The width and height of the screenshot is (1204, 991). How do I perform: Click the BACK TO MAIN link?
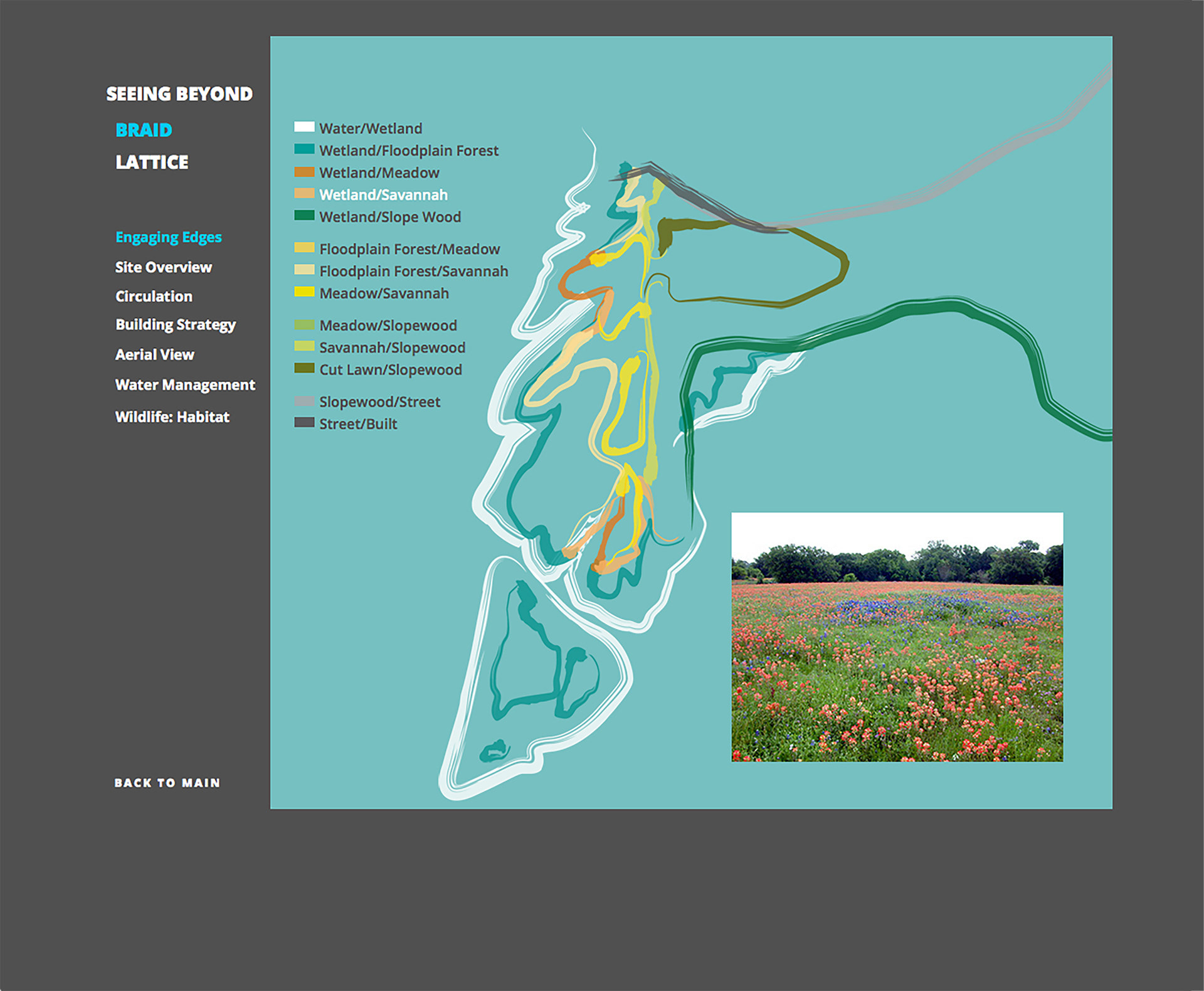(167, 783)
